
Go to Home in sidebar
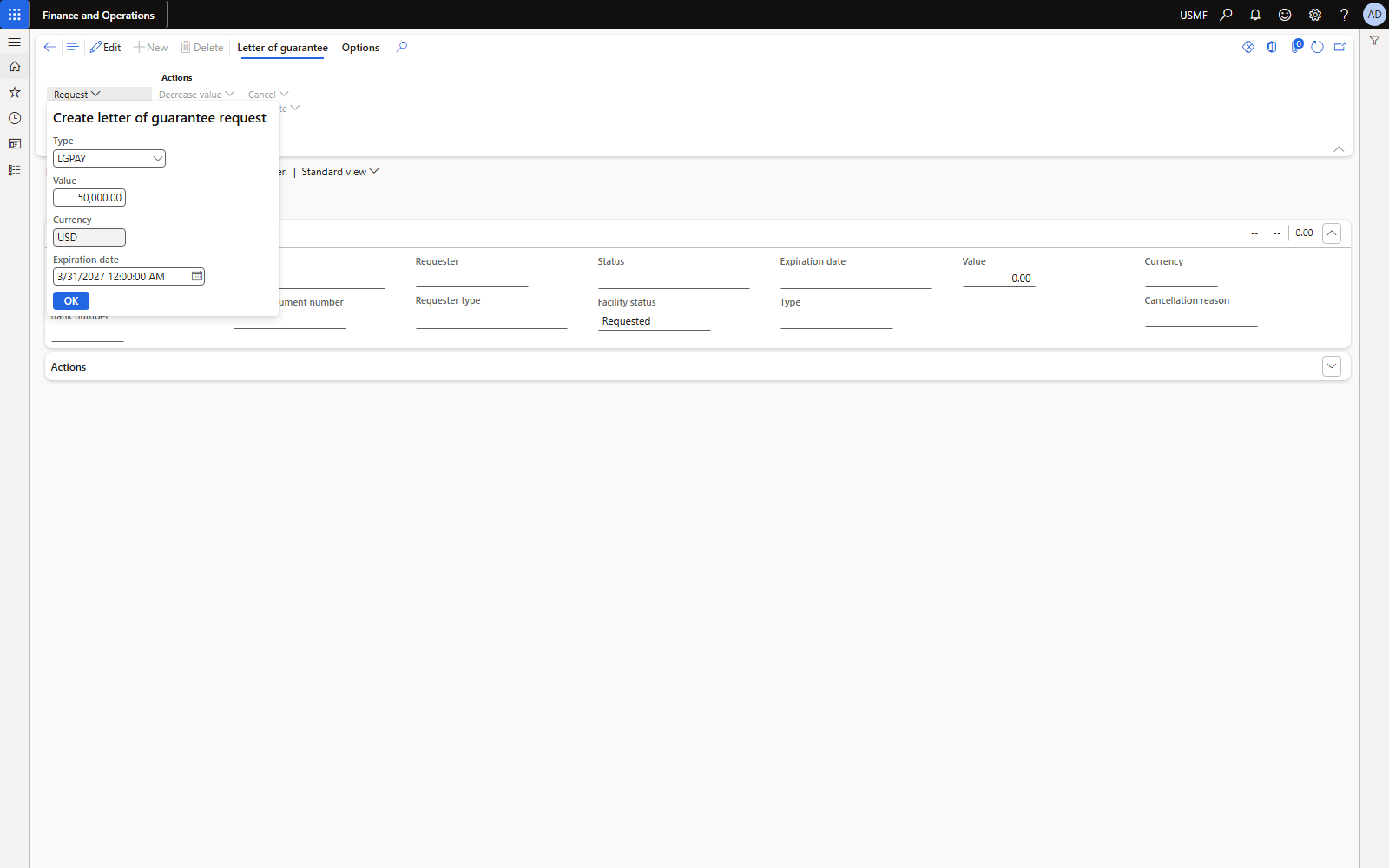pyautogui.click(x=15, y=67)
